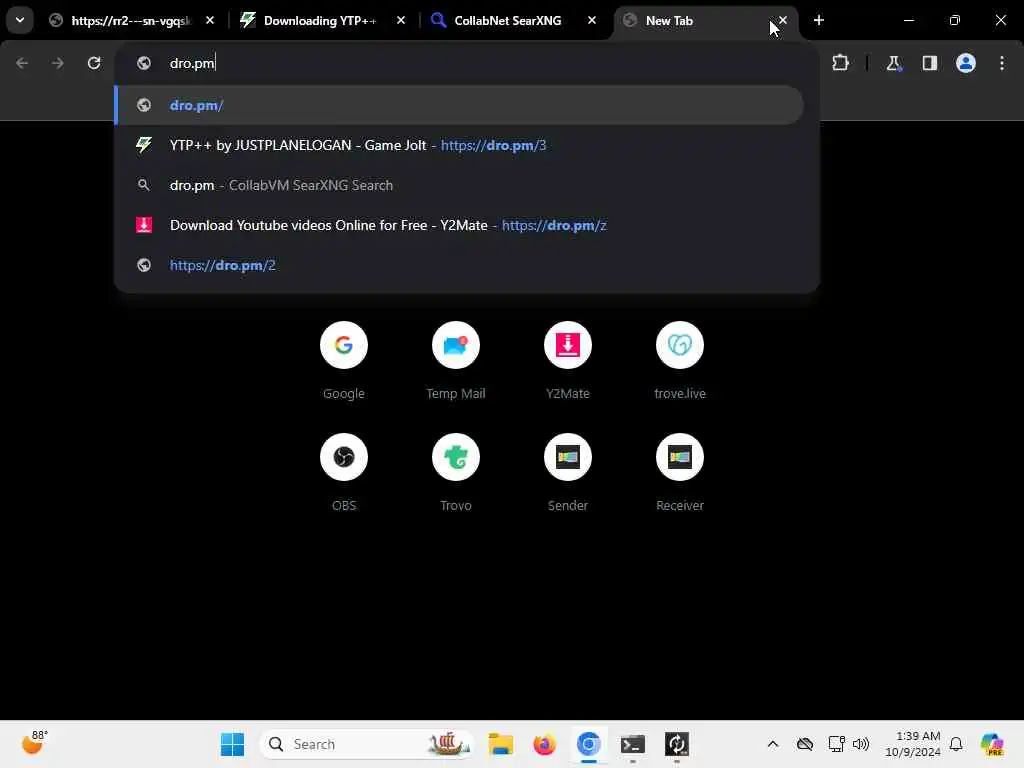Expand the tab search dropdown arrow

tap(20, 20)
